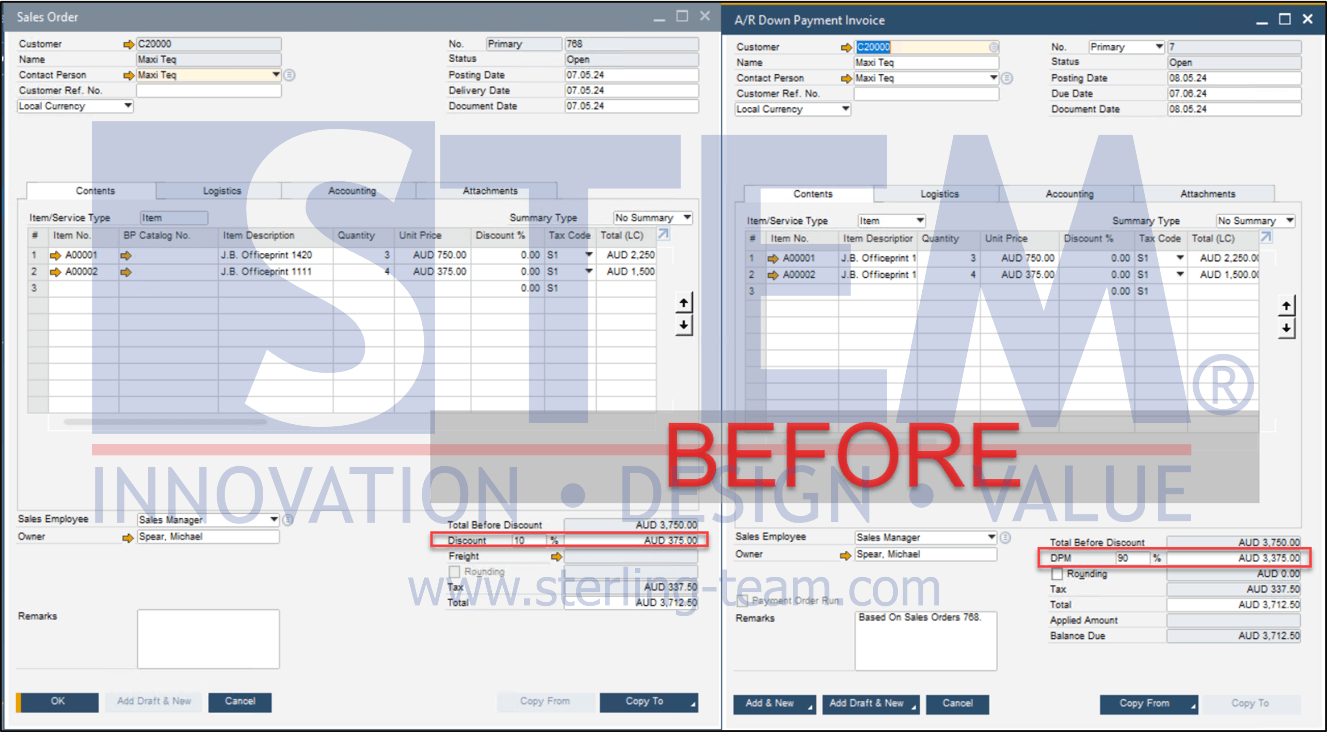Click DPM percent field showing 90
Viewport: 1327px width, 732px height.
pyautogui.click(x=1133, y=558)
